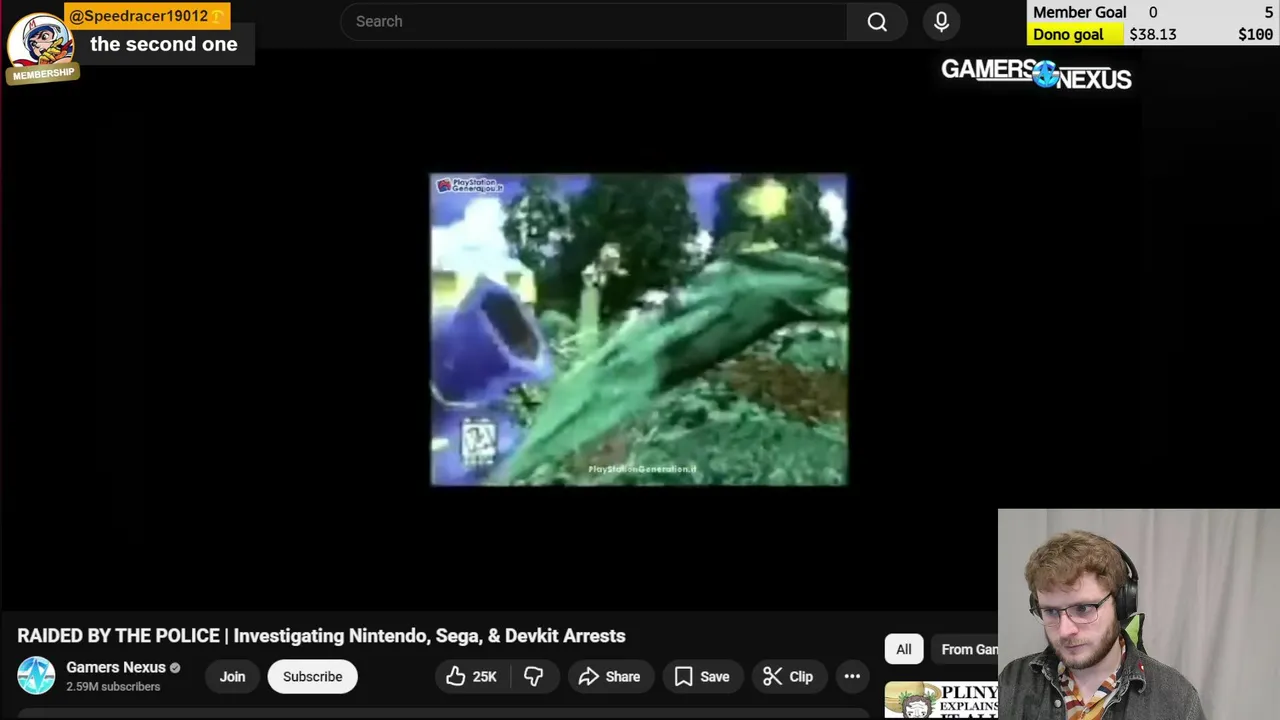Screen dimensions: 1280x720
Task: Open the Pliny Explains recommended video thumbnail
Action: point(941,700)
